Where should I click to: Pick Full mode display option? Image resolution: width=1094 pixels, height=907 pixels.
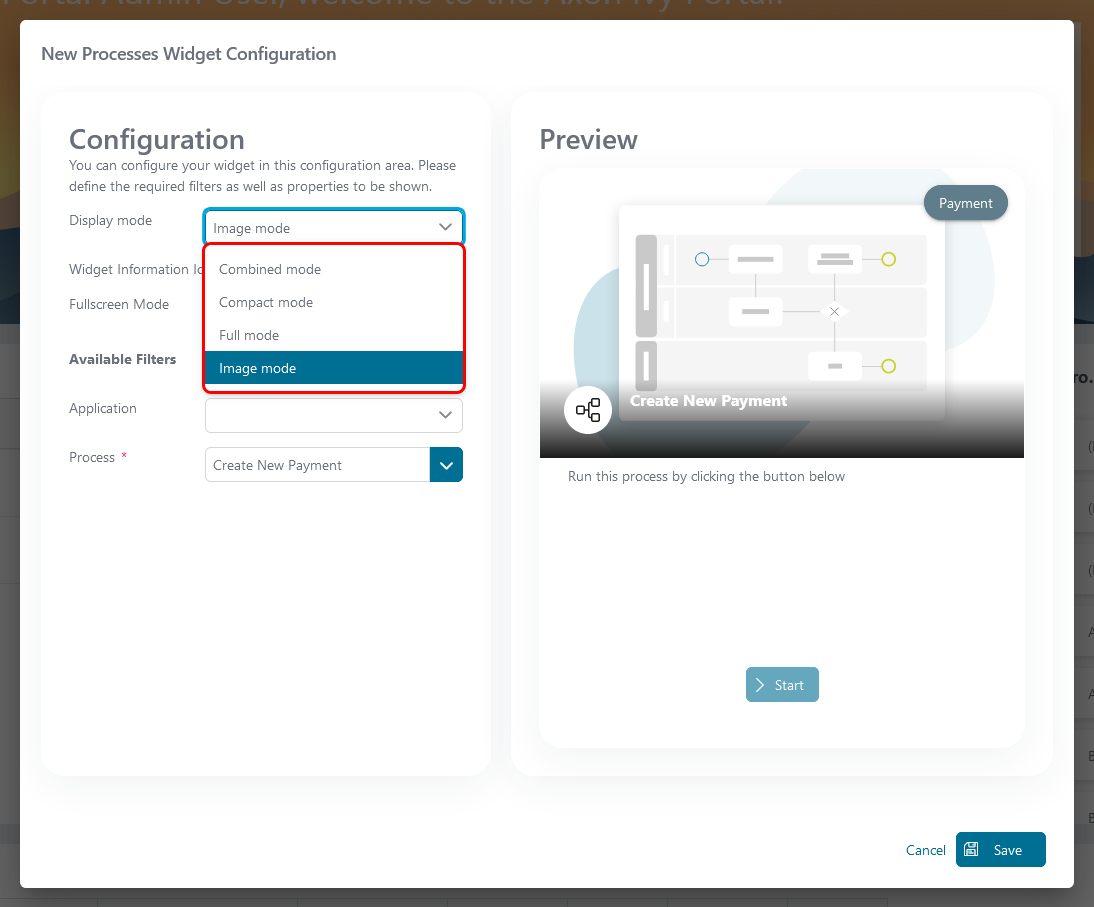click(249, 335)
